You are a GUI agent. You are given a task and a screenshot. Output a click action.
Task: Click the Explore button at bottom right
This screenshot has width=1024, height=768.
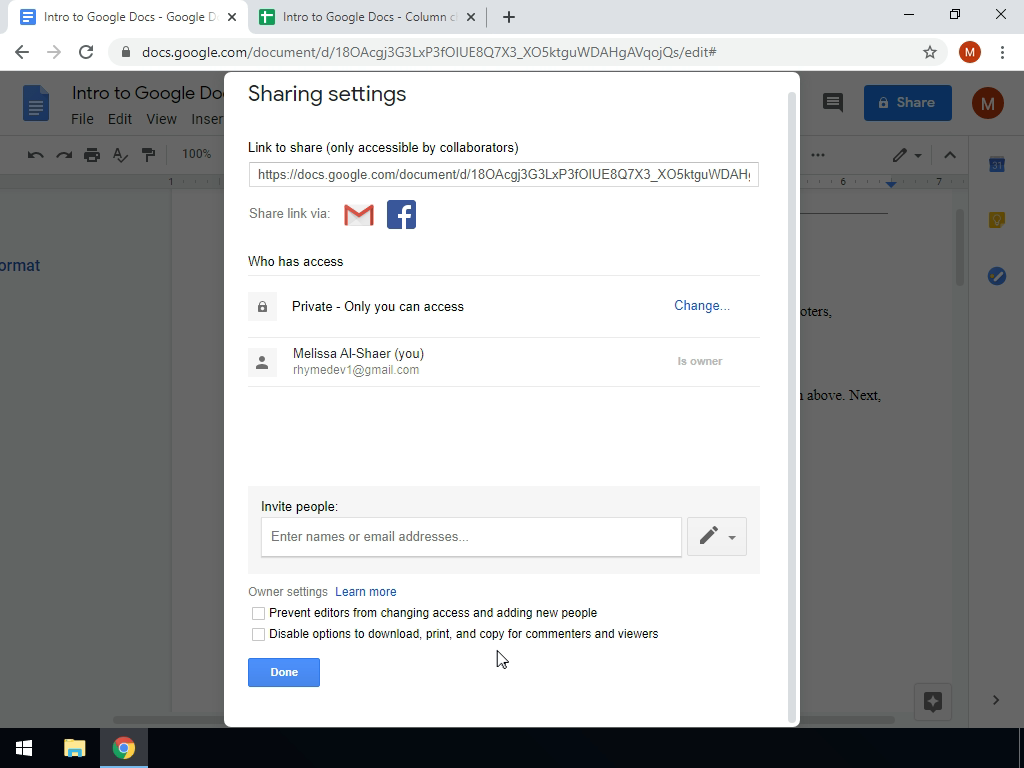(x=933, y=702)
